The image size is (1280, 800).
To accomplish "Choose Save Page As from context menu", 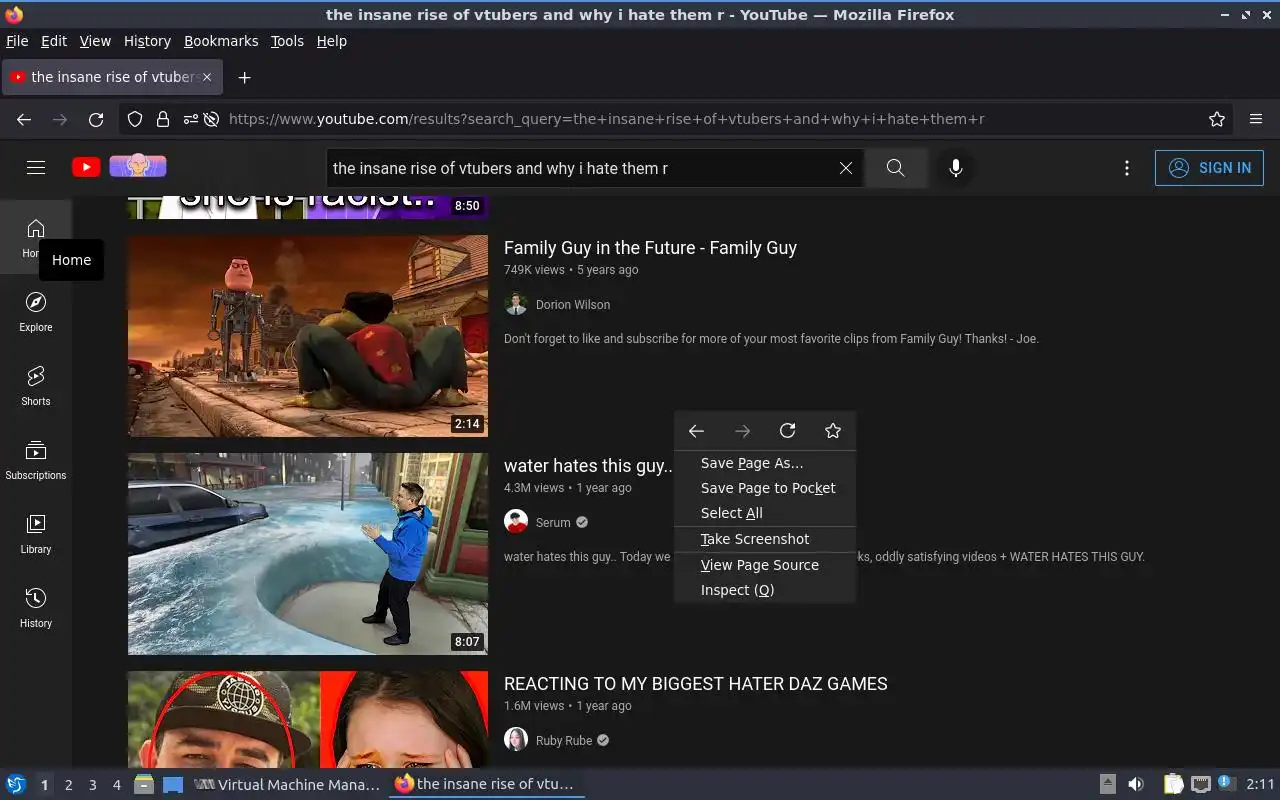I will coord(765,463).
